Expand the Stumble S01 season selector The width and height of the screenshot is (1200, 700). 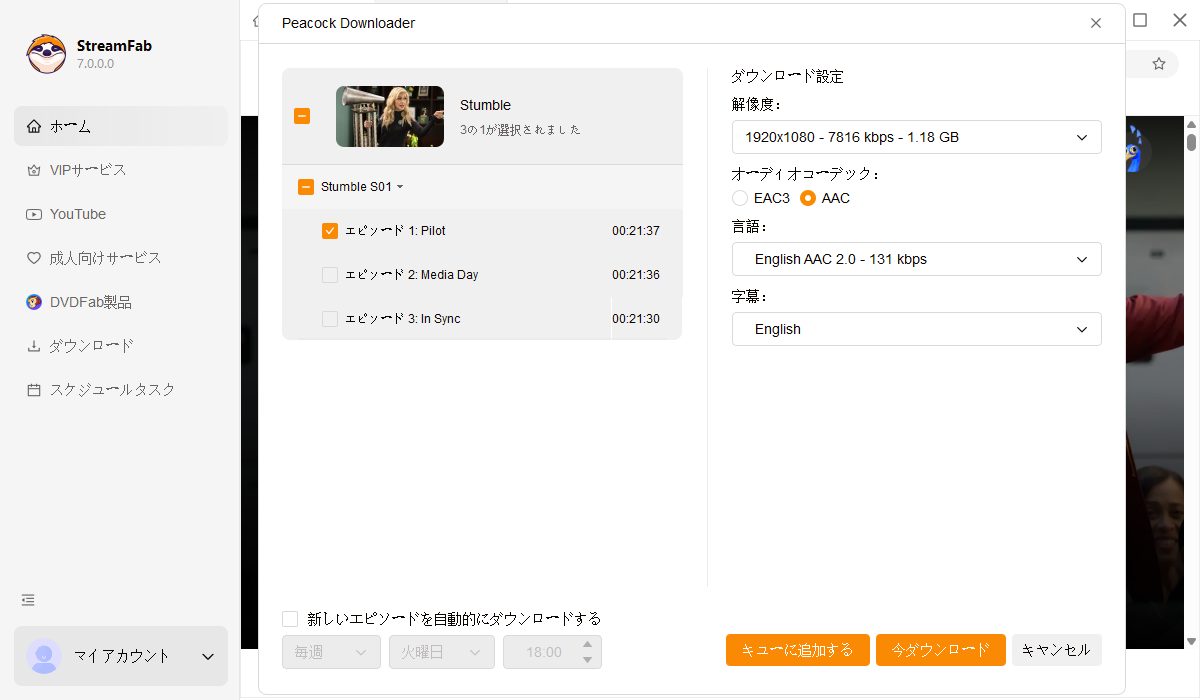coord(361,187)
